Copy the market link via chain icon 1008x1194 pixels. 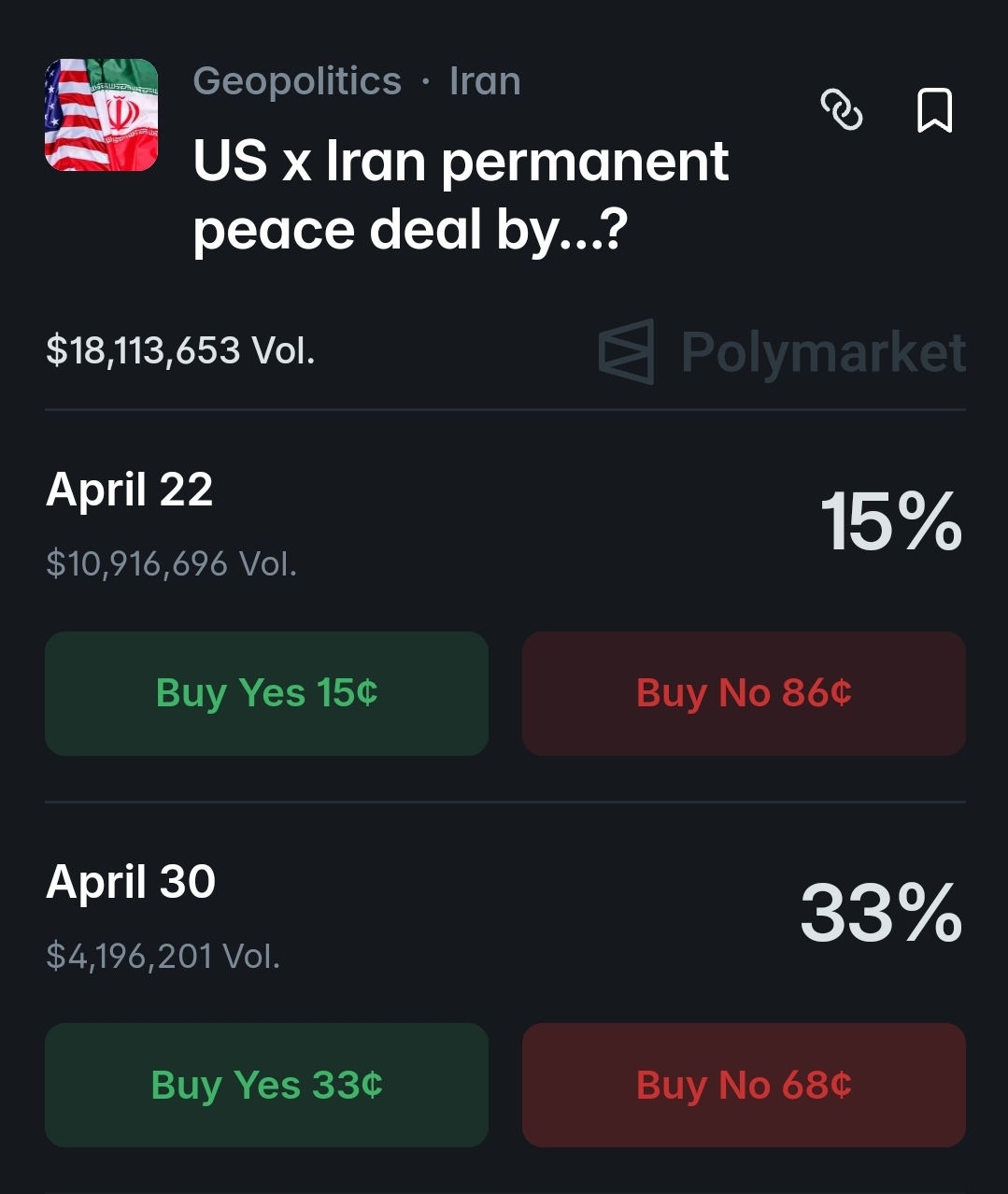click(841, 110)
